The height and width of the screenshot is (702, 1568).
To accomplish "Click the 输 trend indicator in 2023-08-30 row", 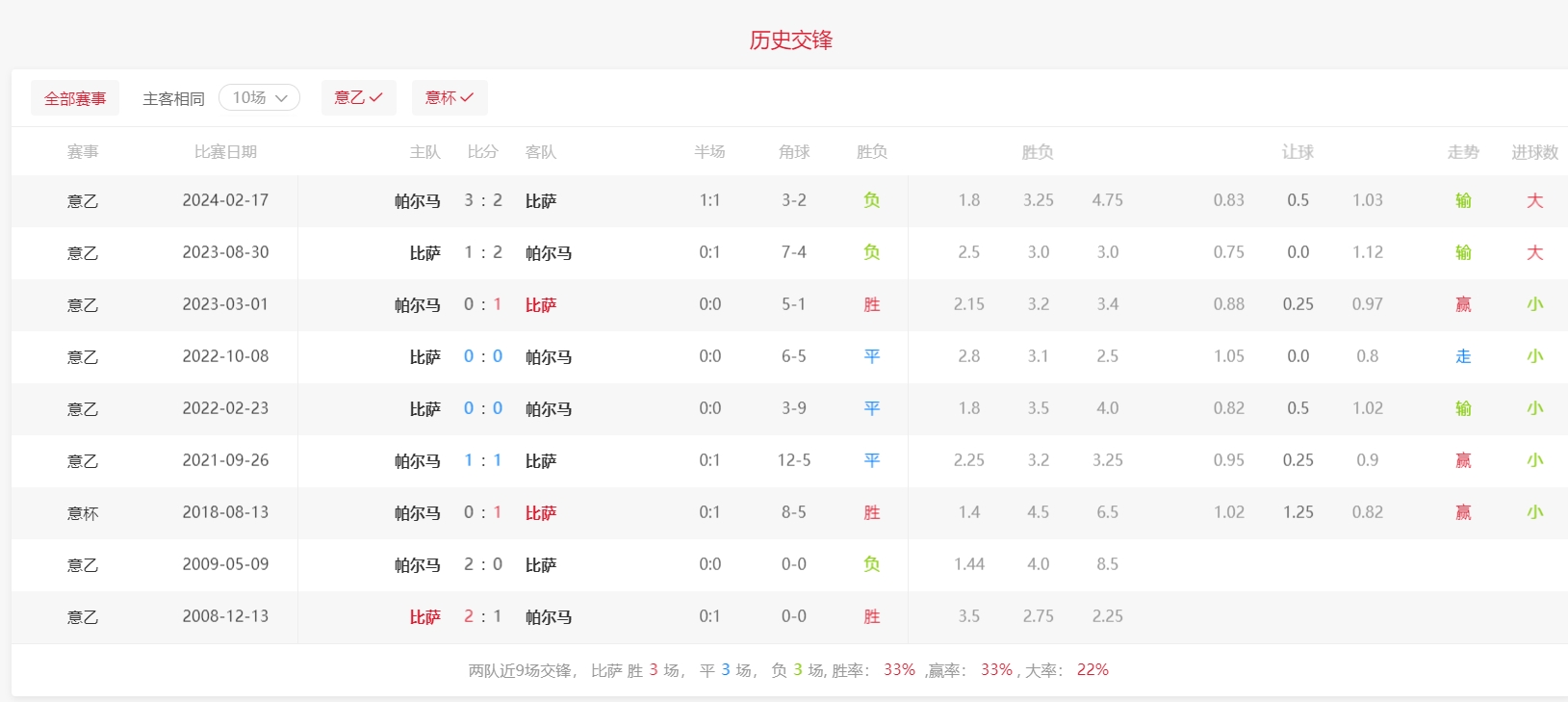I will (1463, 252).
